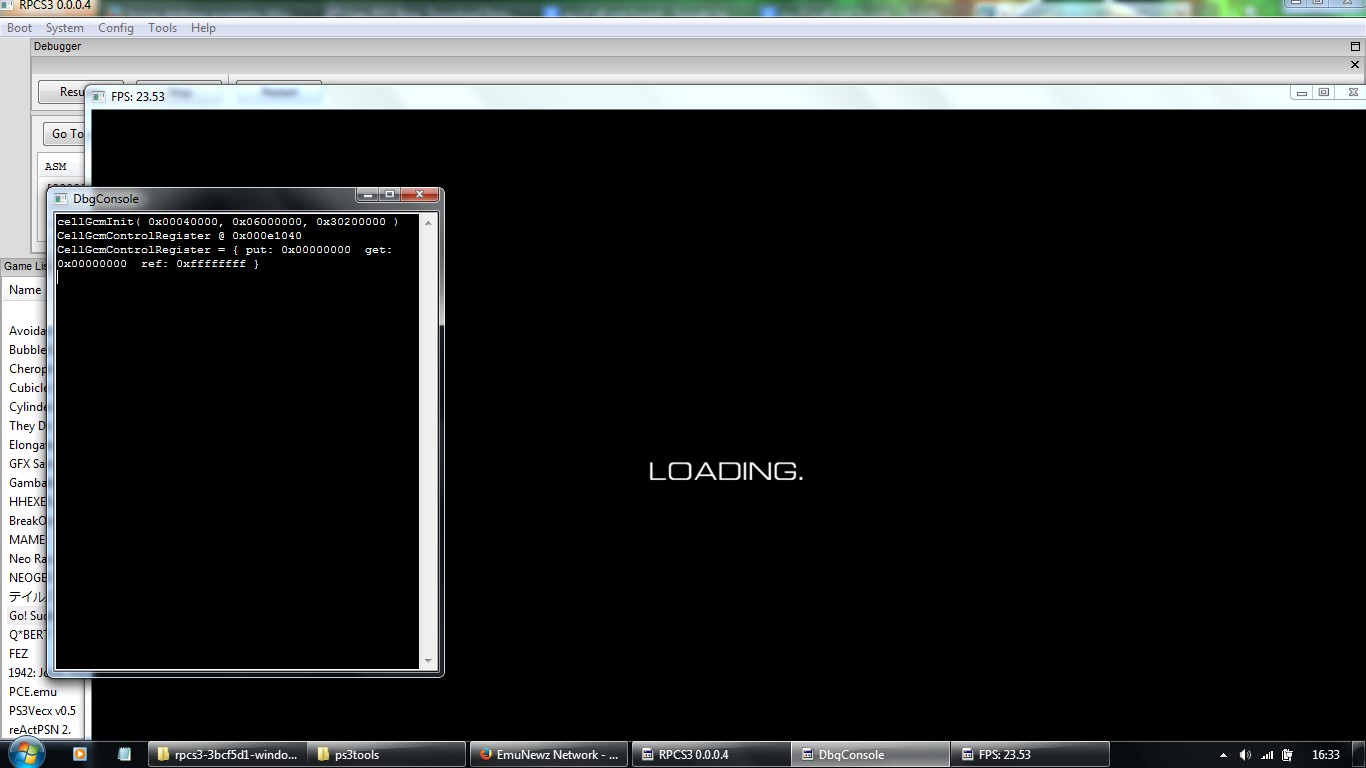This screenshot has height=768, width=1366.
Task: Select the They D entry in the game list
Action: (x=27, y=426)
